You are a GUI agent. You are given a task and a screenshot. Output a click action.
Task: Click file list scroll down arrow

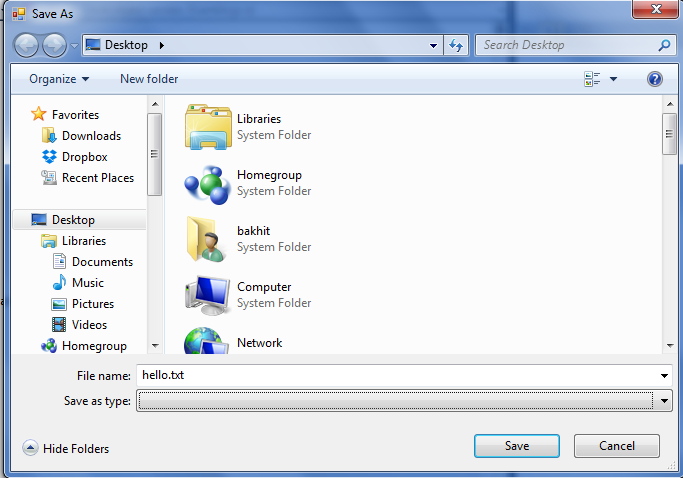click(670, 346)
